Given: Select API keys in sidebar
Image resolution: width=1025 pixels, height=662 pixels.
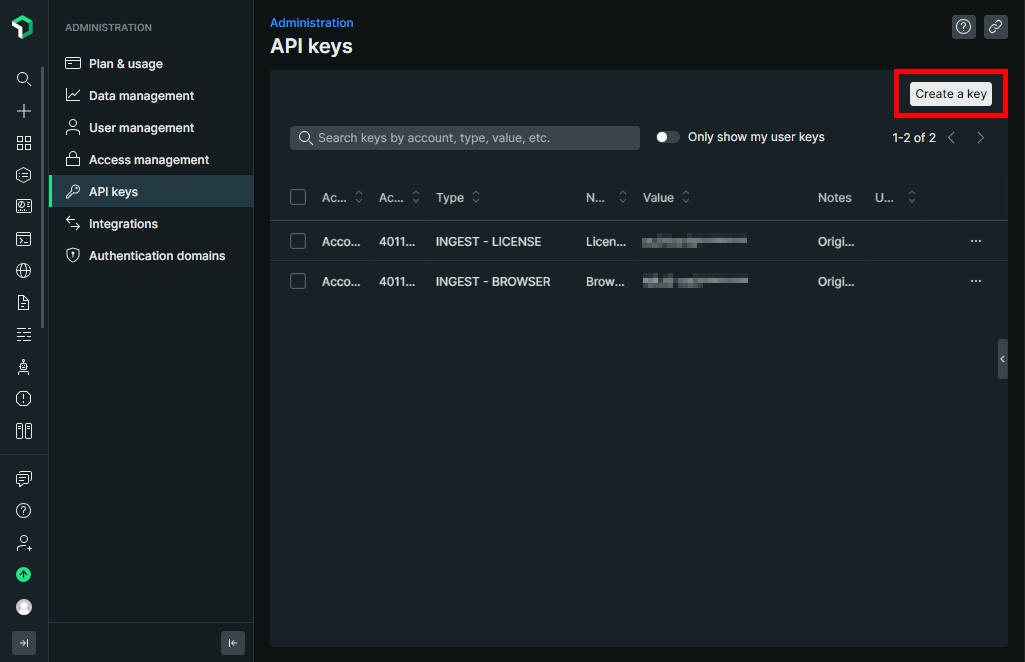Looking at the screenshot, I should point(152,191).
